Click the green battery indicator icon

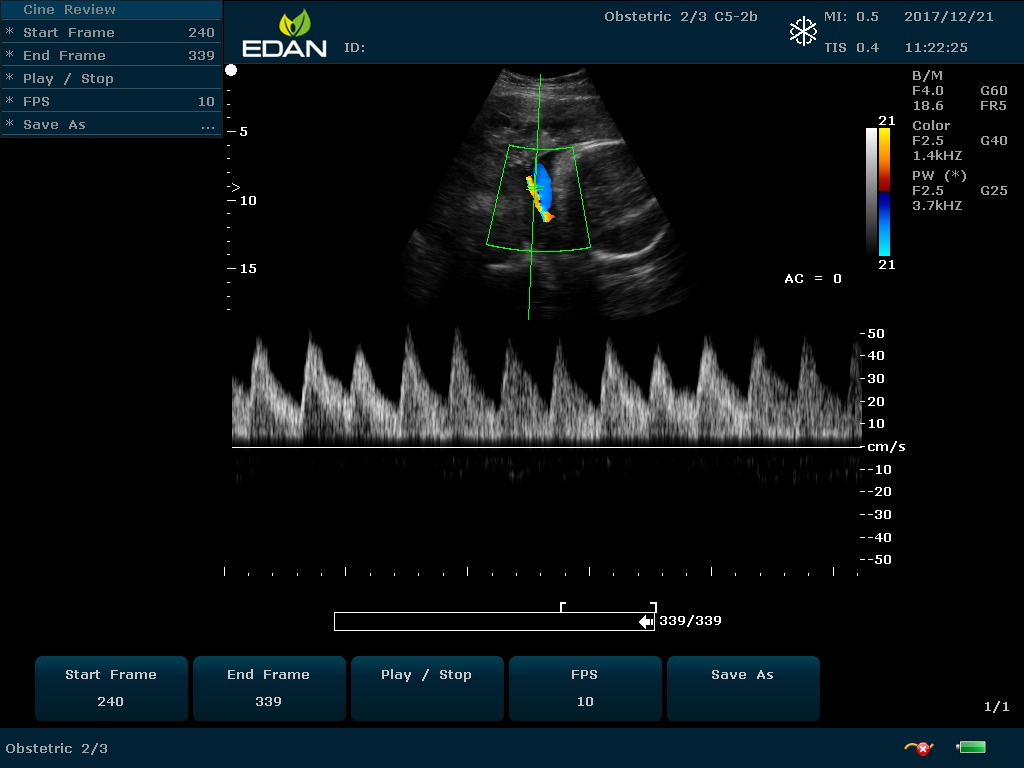pos(971,747)
